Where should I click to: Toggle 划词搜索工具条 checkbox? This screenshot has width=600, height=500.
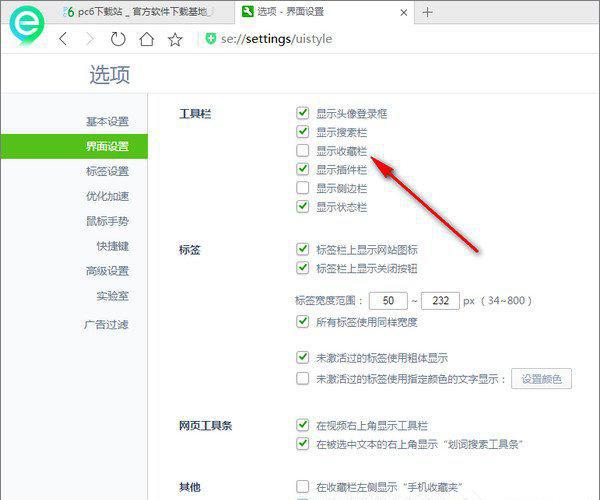click(302, 443)
